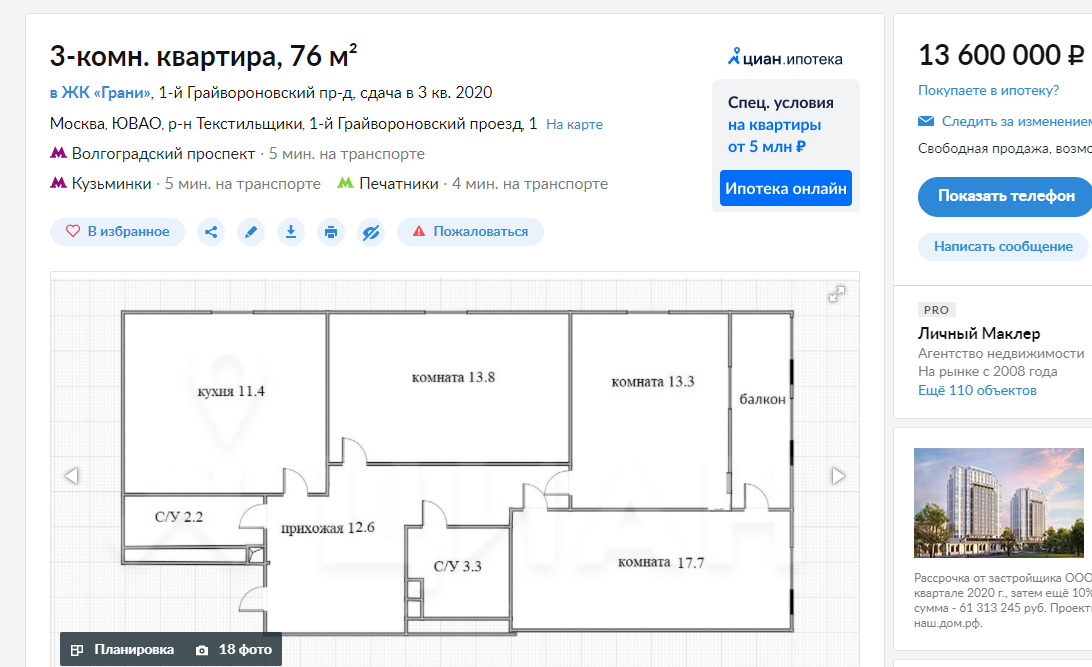Click envelope icon by price tracking
1092x667 pixels.
(x=926, y=121)
